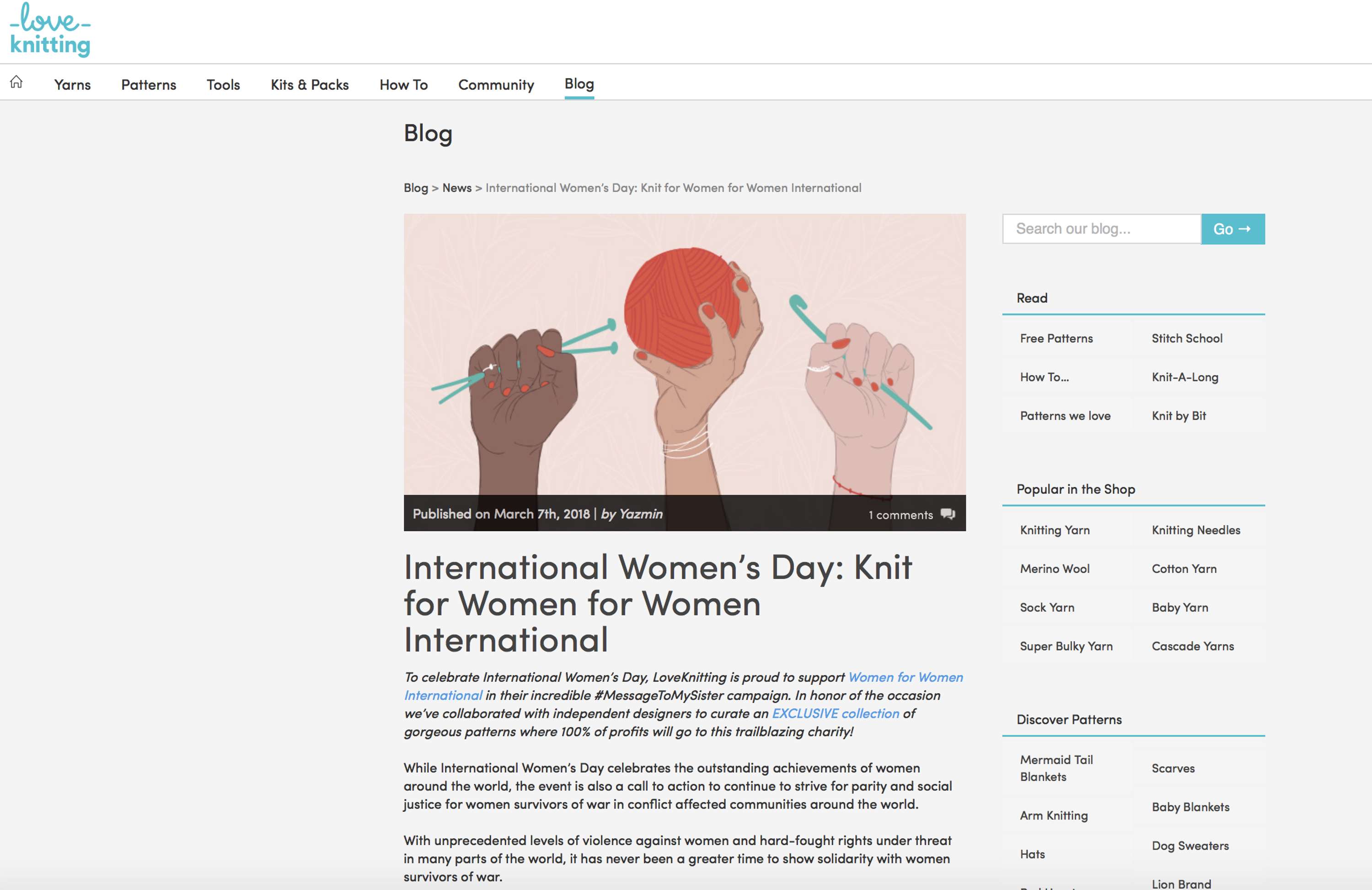Click the LoveKnitting logo
Viewport: 1372px width, 890px height.
point(50,29)
